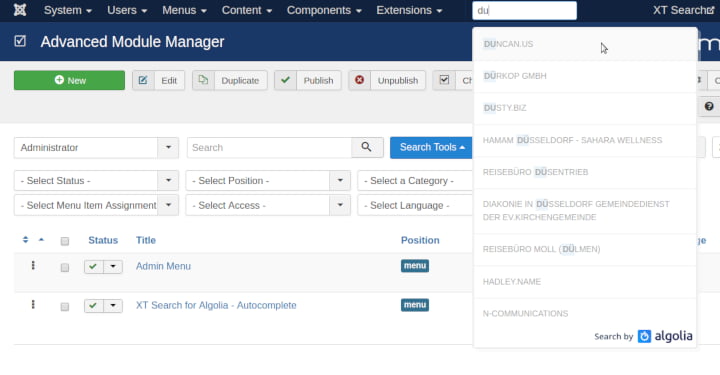720x375 pixels.
Task: Click the XT Search site link
Action: click(x=683, y=10)
